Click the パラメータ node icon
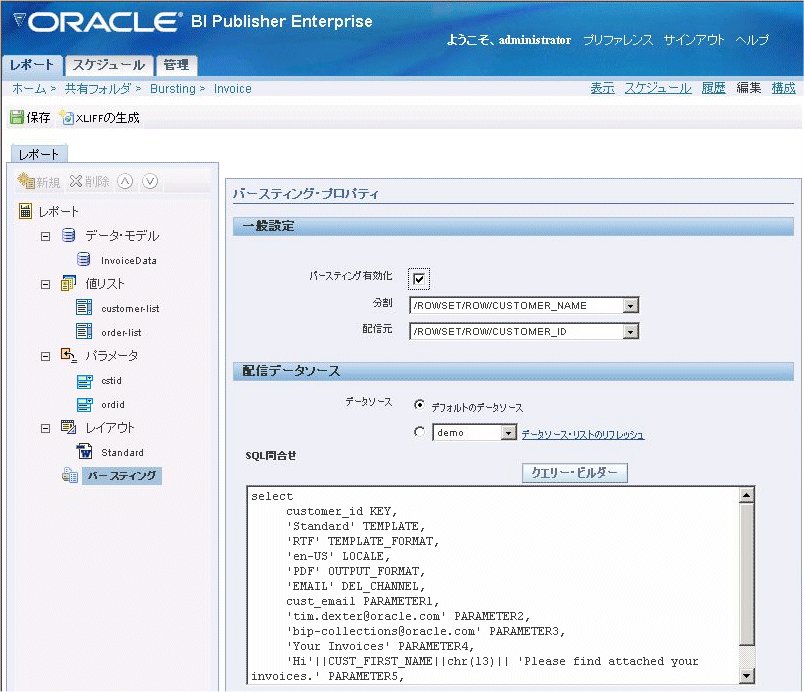This screenshot has height=692, width=804. click(68, 355)
